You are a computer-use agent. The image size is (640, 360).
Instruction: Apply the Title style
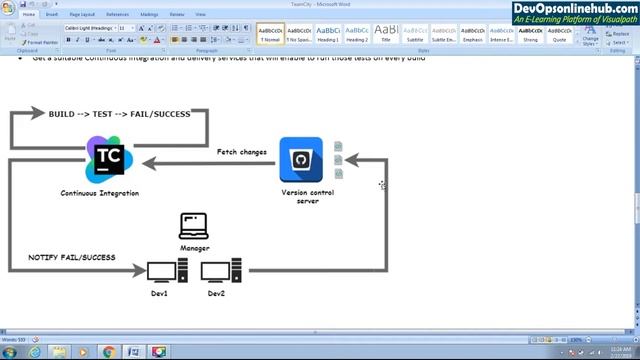coord(386,33)
